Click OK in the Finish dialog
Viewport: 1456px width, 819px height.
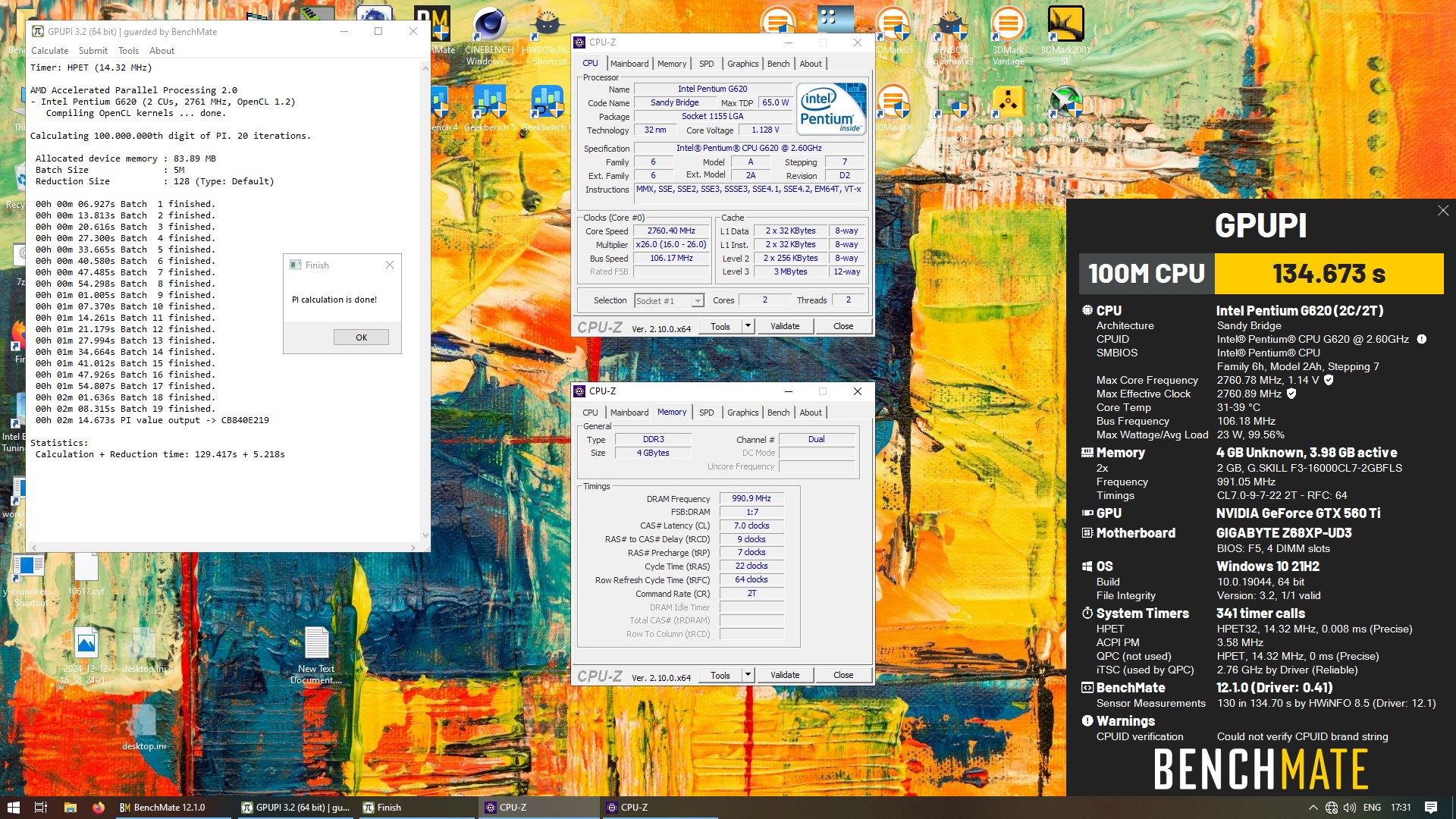(361, 337)
